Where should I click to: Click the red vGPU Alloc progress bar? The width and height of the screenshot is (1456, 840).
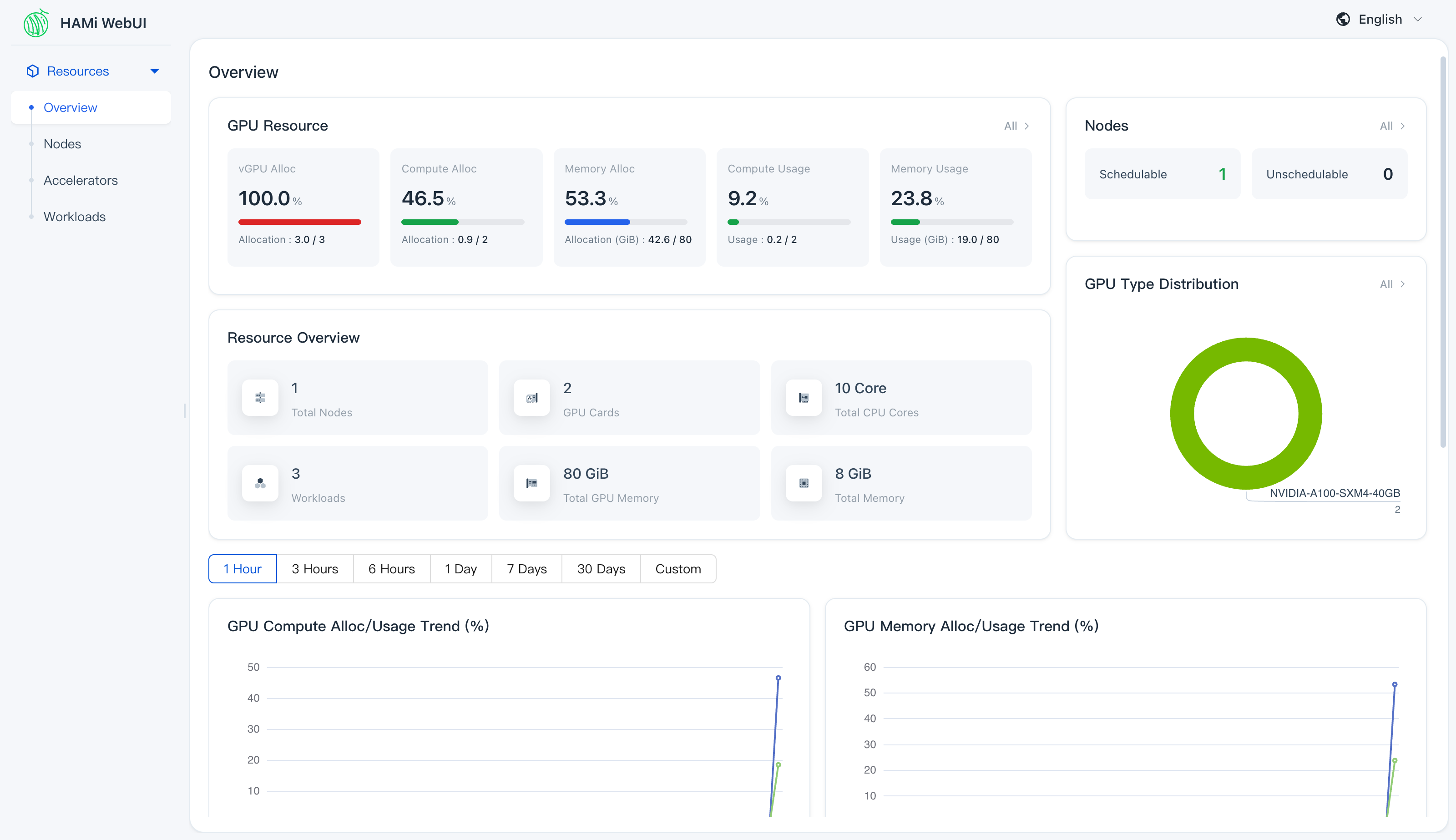point(300,222)
